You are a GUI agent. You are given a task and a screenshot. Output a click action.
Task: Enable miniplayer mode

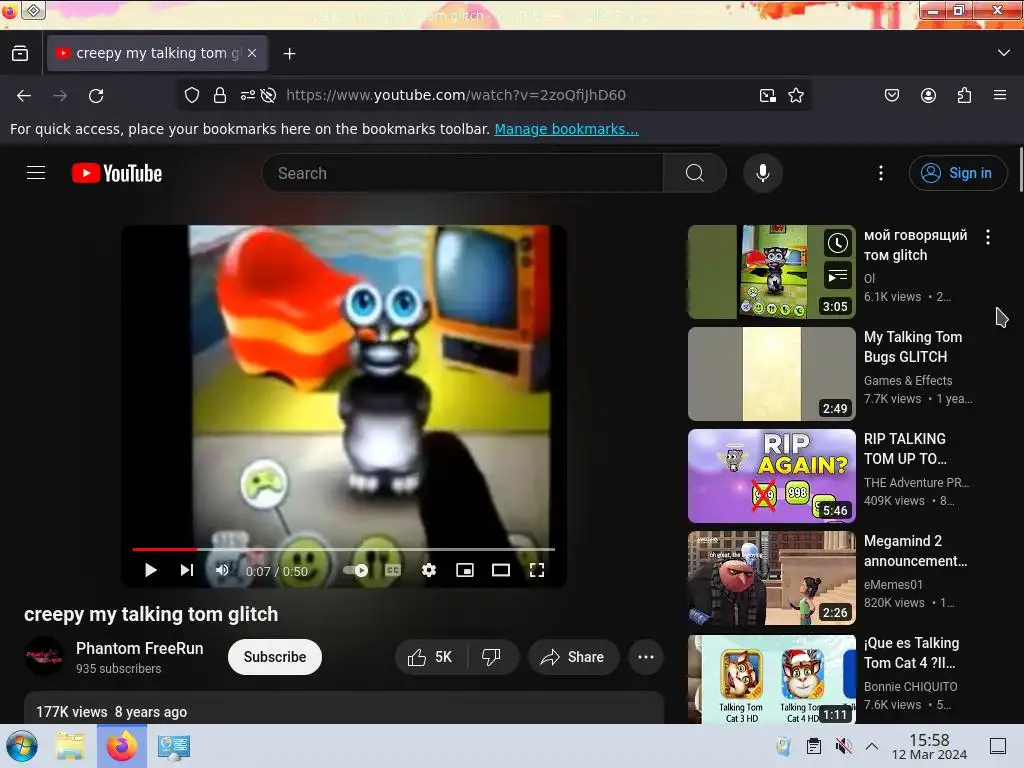click(465, 570)
